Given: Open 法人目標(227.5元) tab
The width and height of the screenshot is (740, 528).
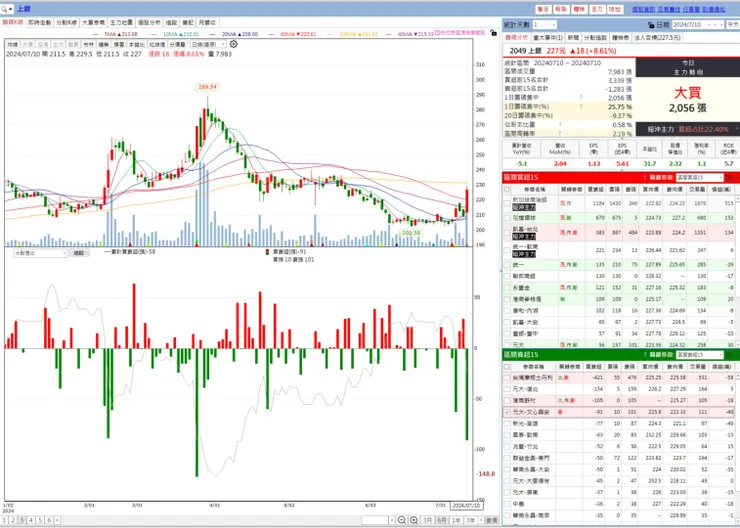Looking at the screenshot, I should pos(657,37).
